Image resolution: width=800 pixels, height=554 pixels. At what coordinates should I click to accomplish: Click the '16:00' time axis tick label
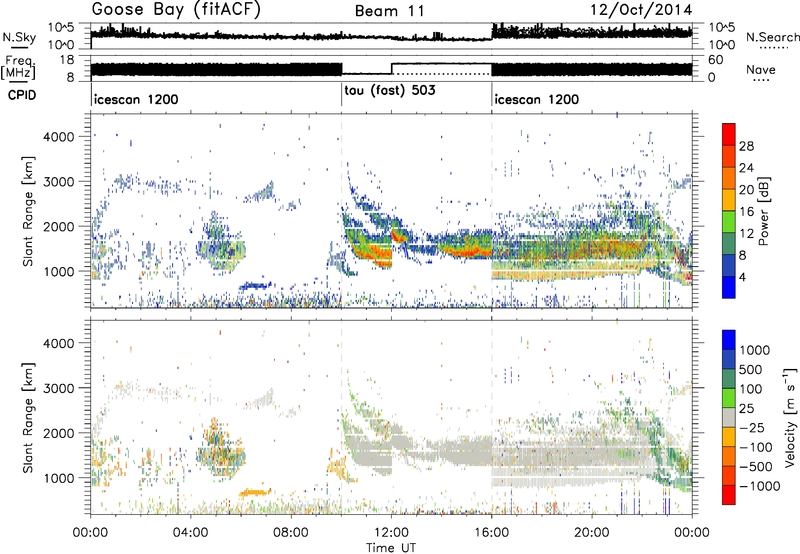491,533
